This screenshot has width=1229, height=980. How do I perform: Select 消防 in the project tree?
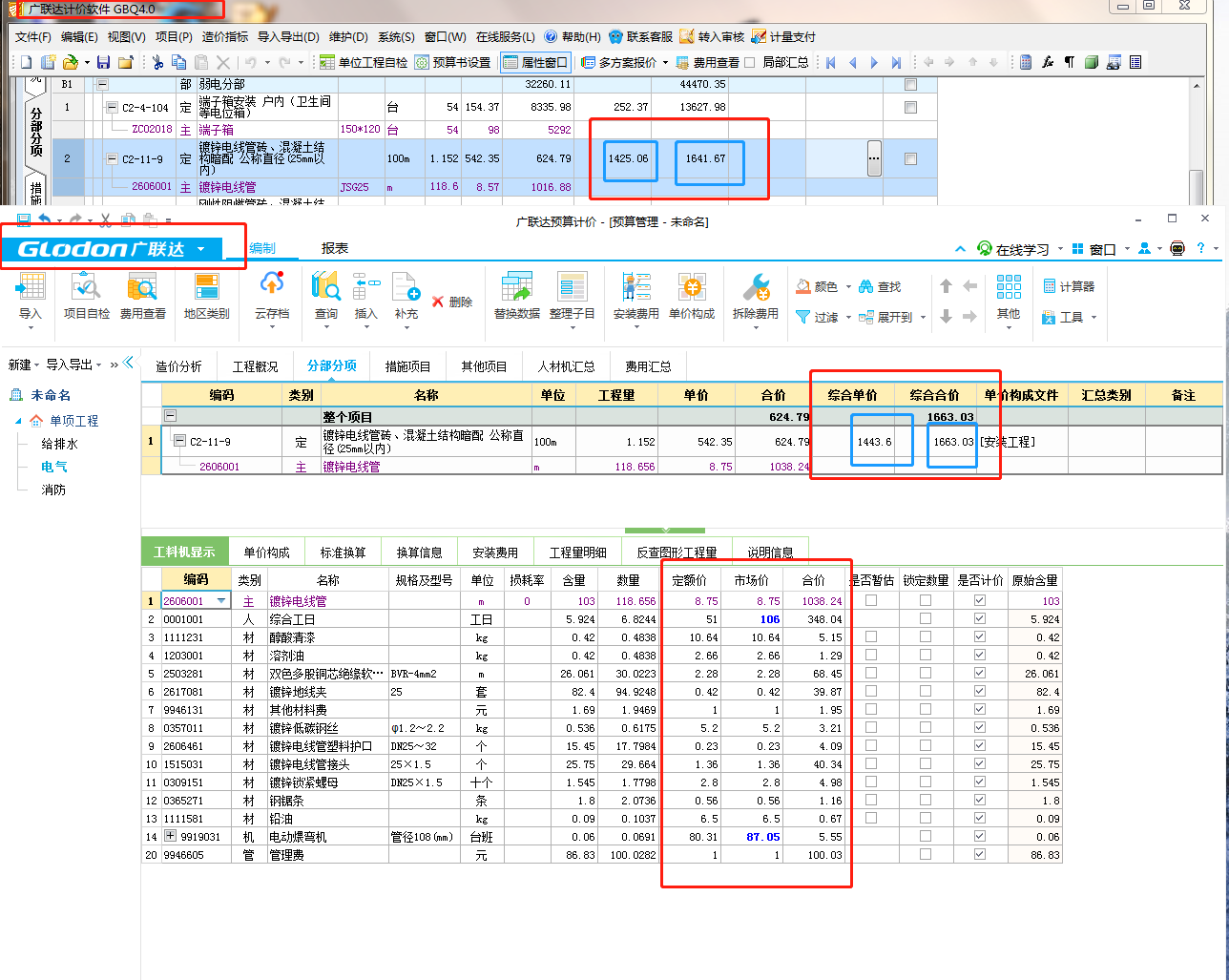coord(53,490)
